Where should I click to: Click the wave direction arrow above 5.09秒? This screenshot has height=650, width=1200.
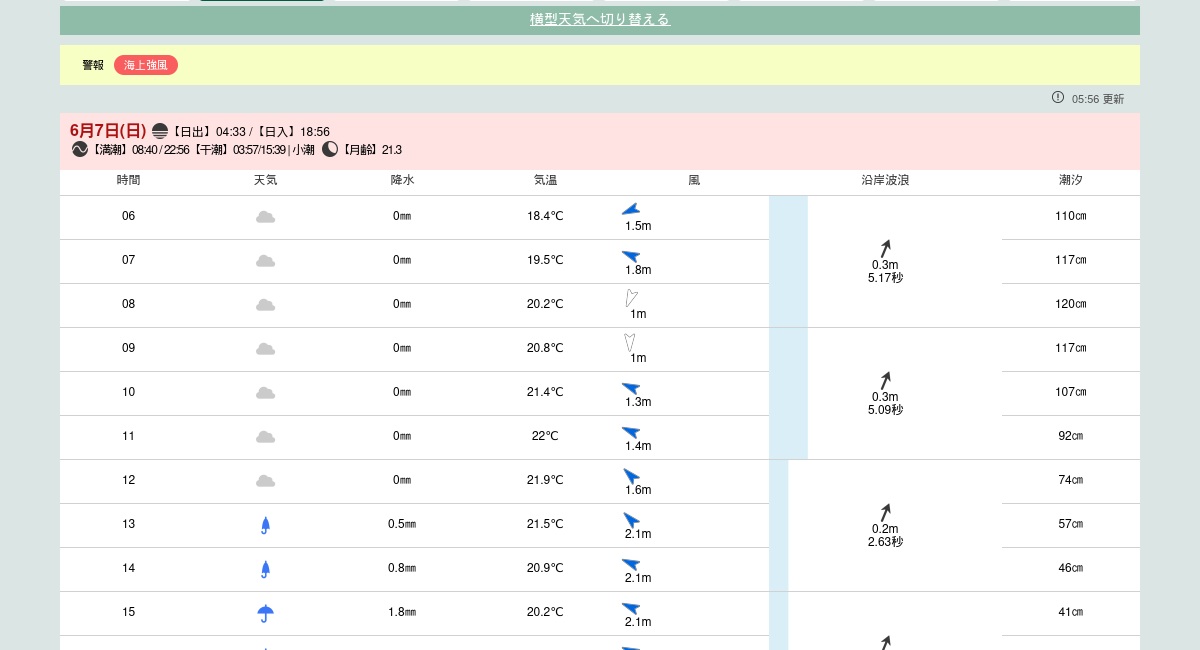coord(885,380)
